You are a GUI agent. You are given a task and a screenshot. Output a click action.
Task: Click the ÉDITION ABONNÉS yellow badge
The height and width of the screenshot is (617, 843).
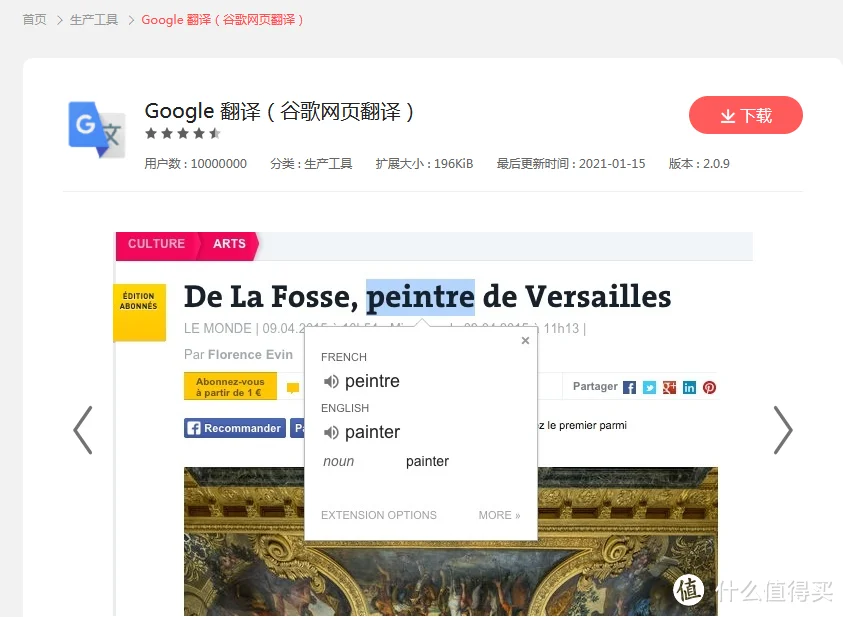point(139,312)
